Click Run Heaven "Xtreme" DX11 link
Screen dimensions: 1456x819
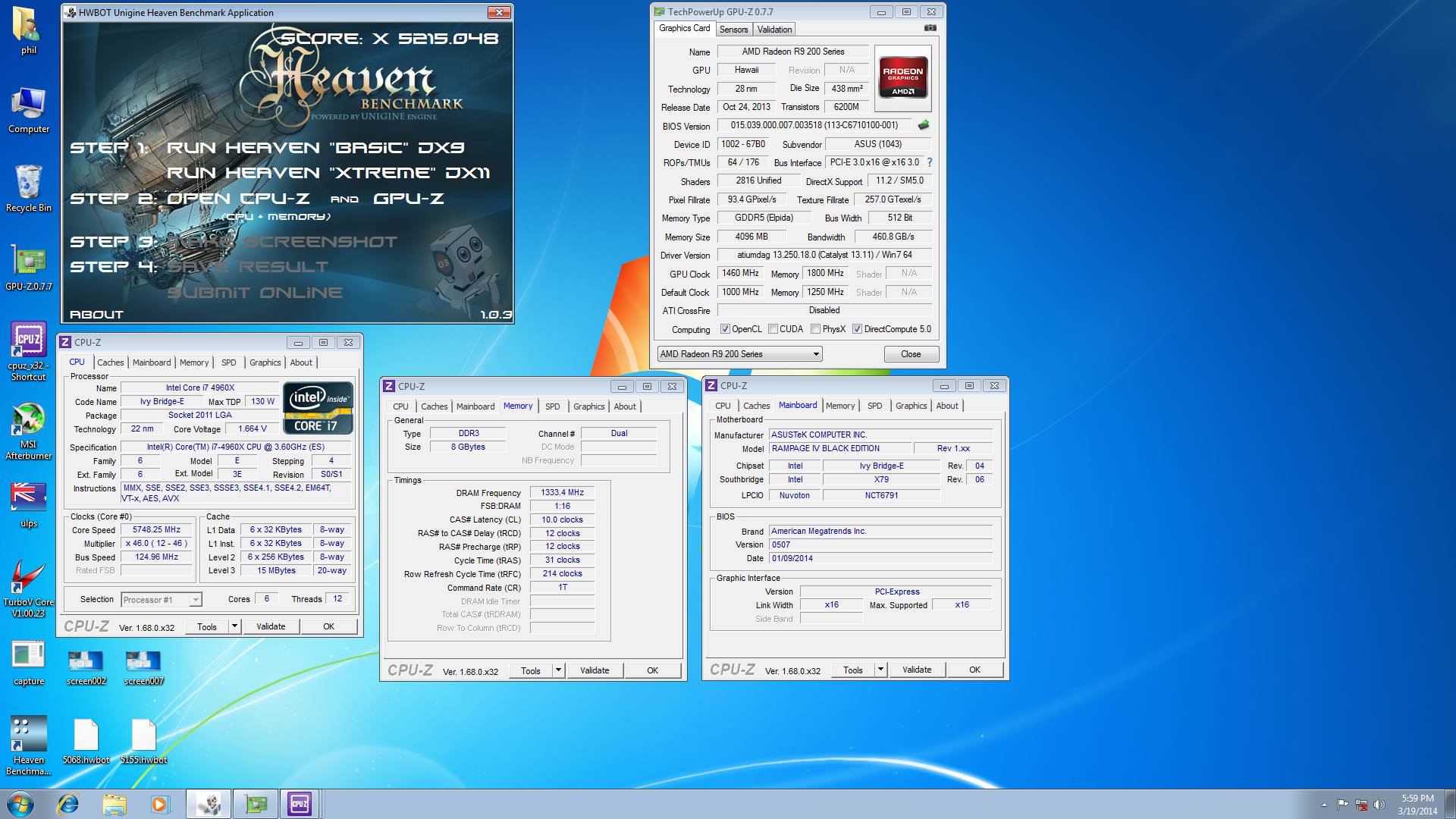tap(328, 173)
